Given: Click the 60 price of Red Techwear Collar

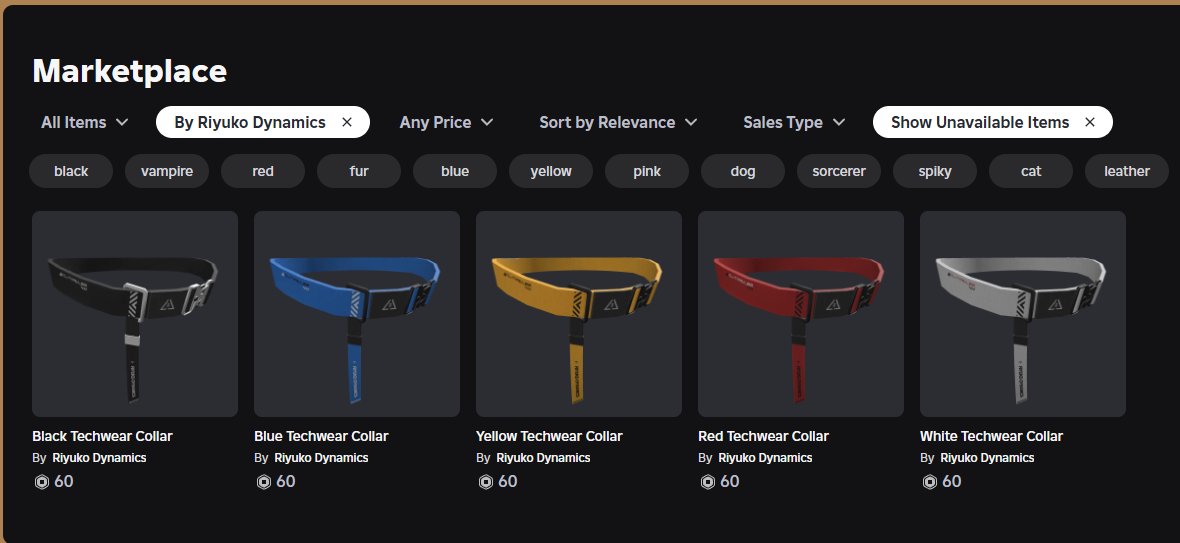Looking at the screenshot, I should tap(730, 481).
